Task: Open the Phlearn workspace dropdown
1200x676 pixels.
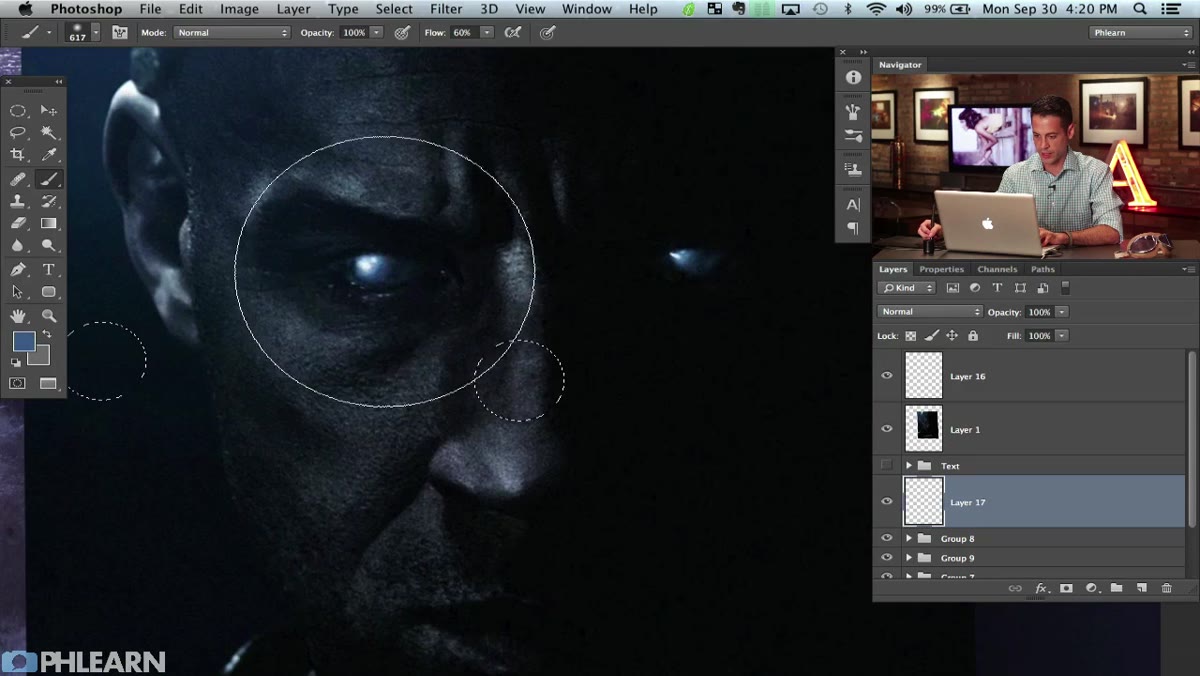Action: (1140, 32)
